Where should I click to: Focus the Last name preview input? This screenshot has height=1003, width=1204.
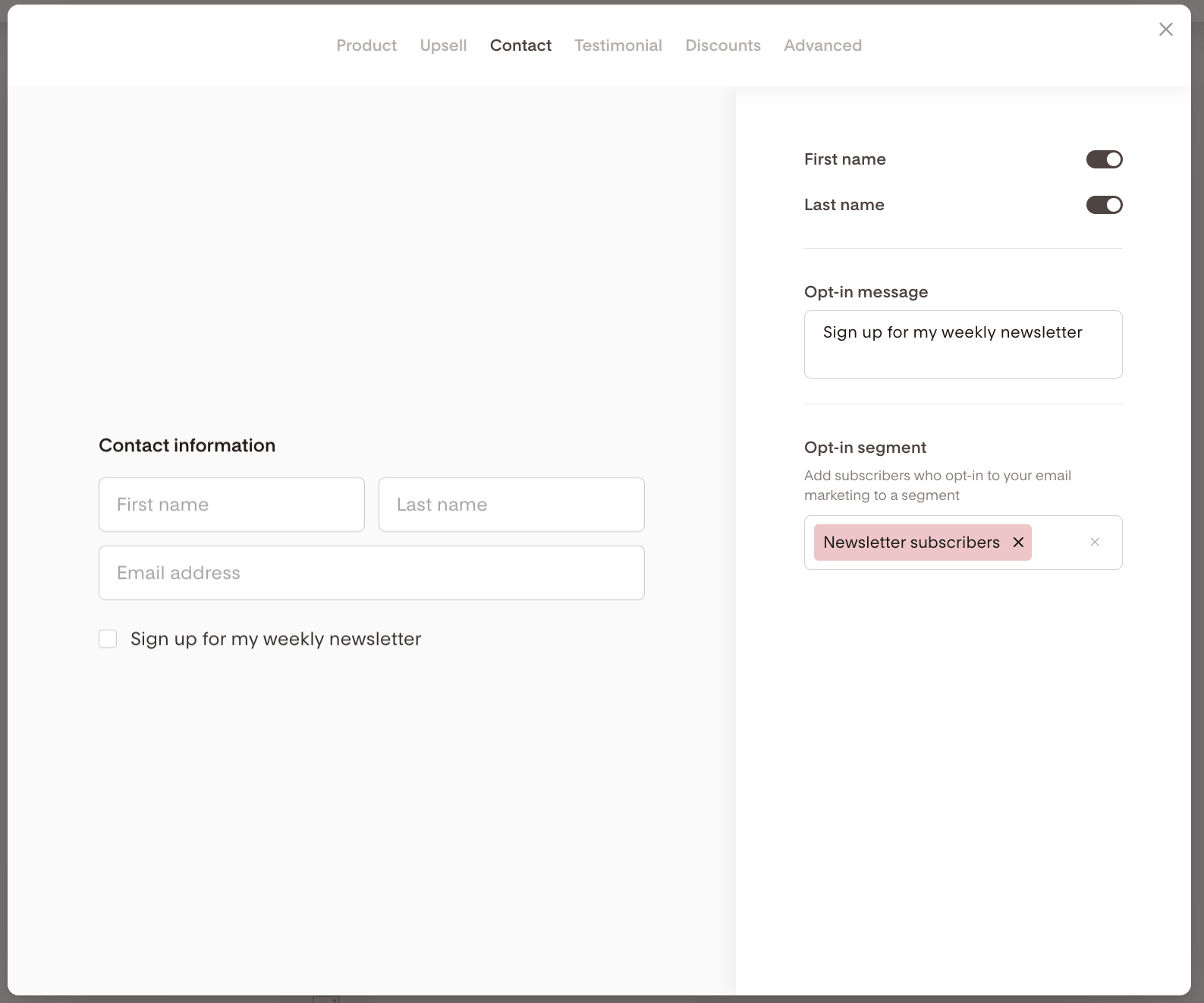[511, 505]
